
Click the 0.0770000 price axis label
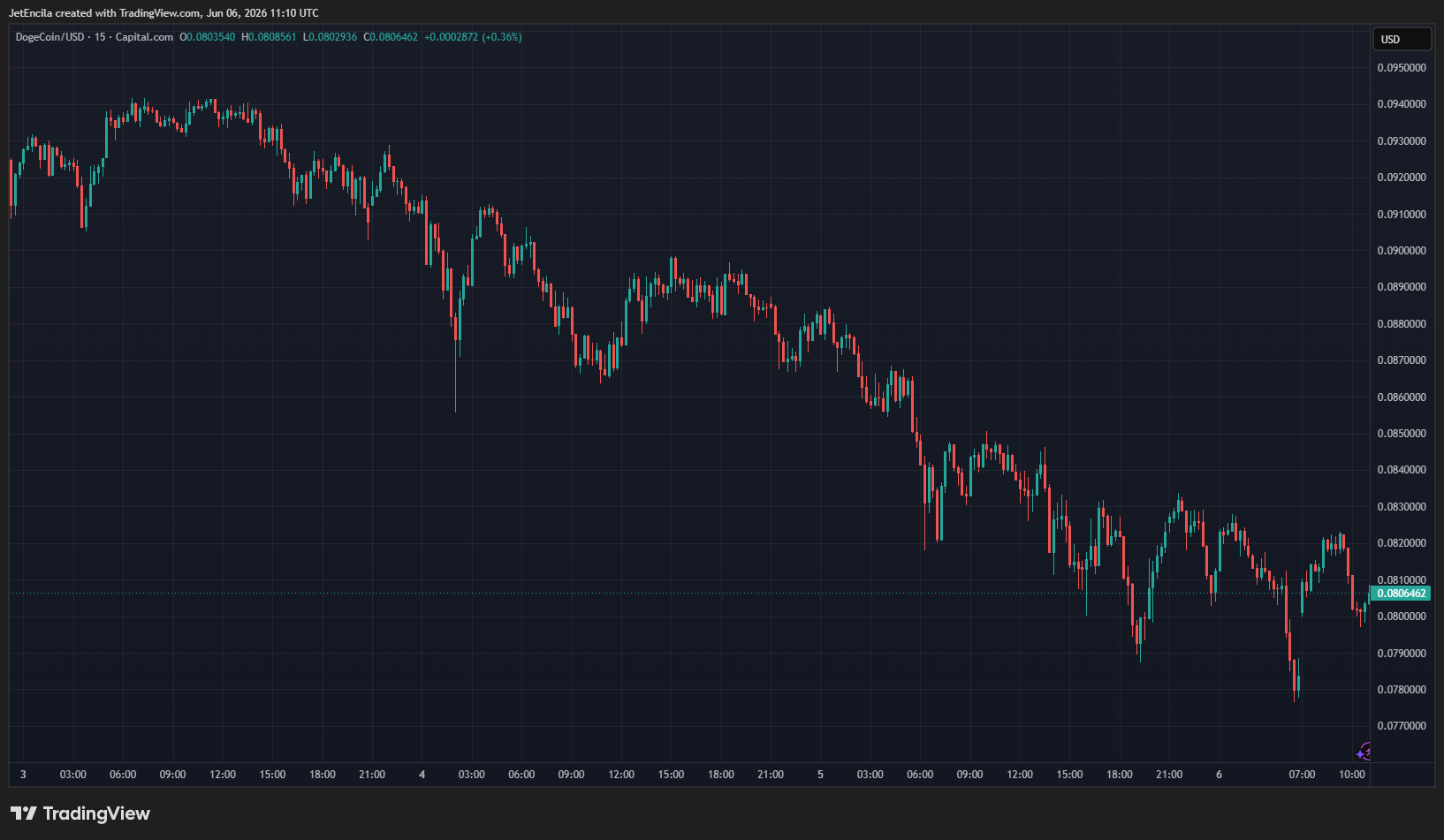(1402, 726)
